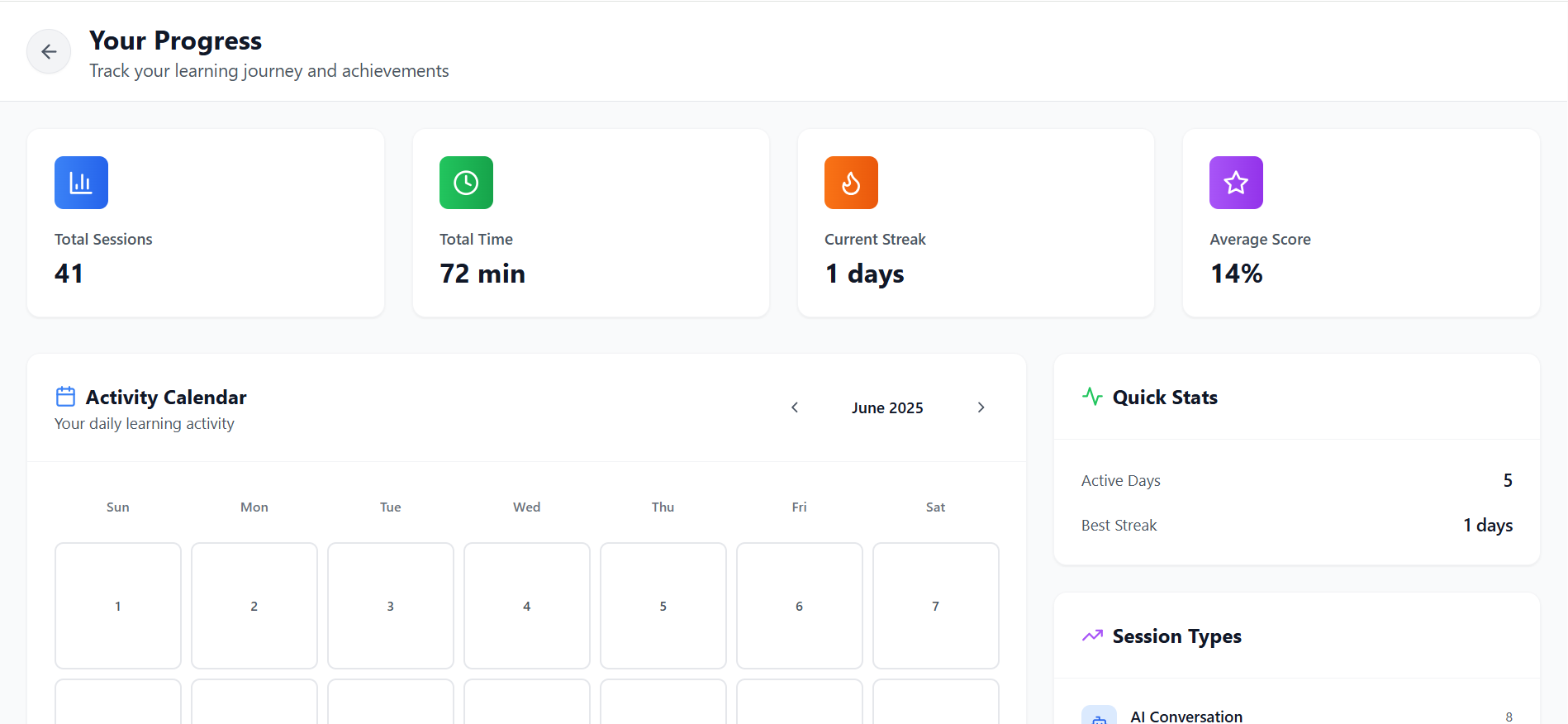This screenshot has width=1568, height=724.
Task: Click the 'Wed' weekday header
Action: point(527,507)
